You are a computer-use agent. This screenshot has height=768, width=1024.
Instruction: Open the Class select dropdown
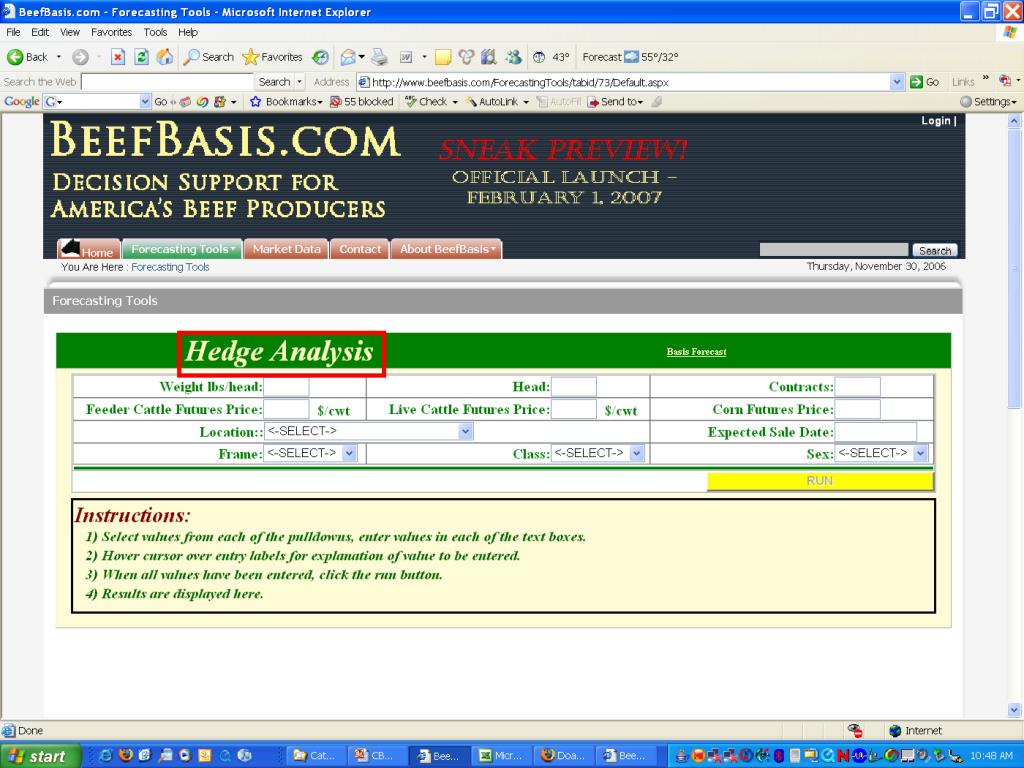point(598,453)
